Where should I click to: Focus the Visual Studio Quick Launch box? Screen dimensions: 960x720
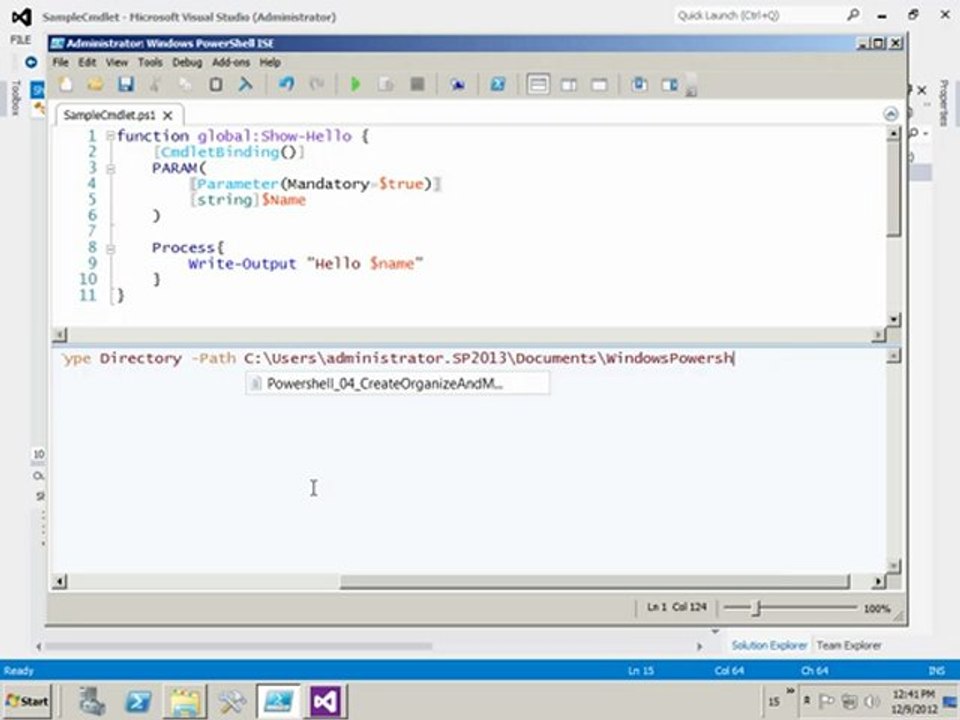[768, 15]
